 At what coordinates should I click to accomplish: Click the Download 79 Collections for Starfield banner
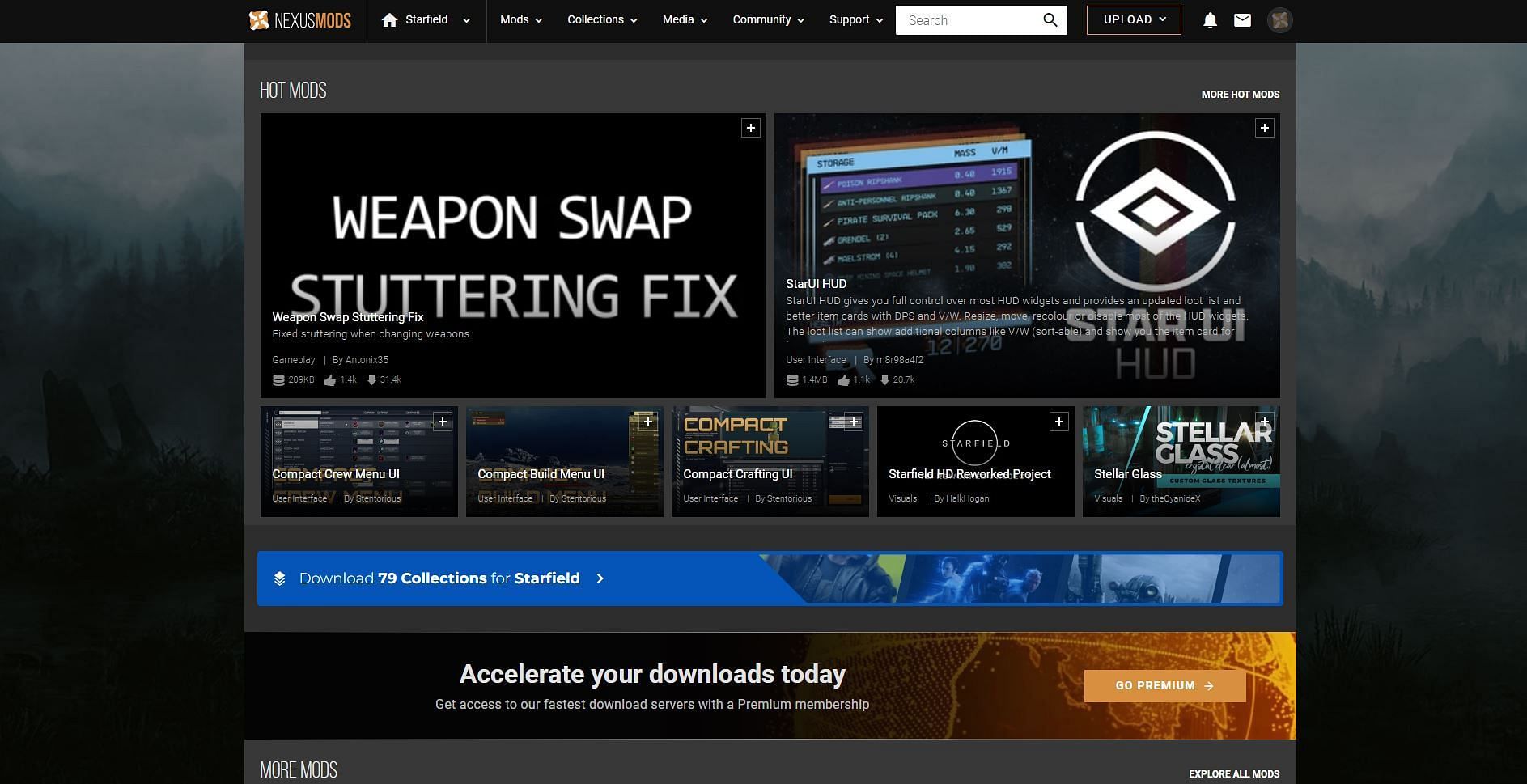(770, 578)
